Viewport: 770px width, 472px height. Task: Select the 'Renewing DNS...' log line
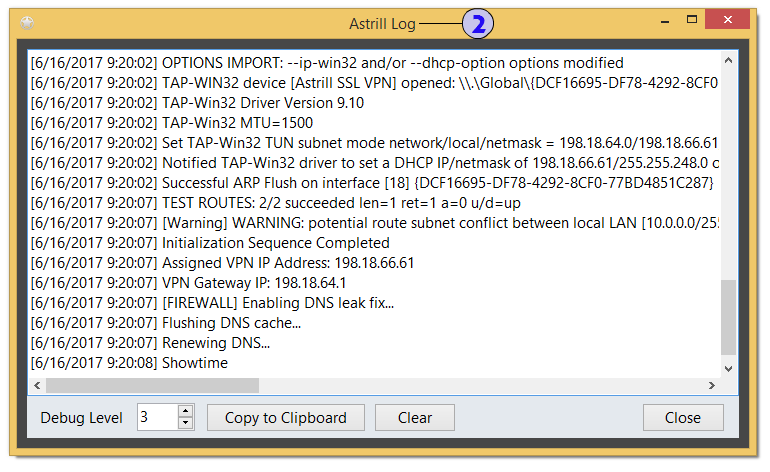tap(150, 343)
